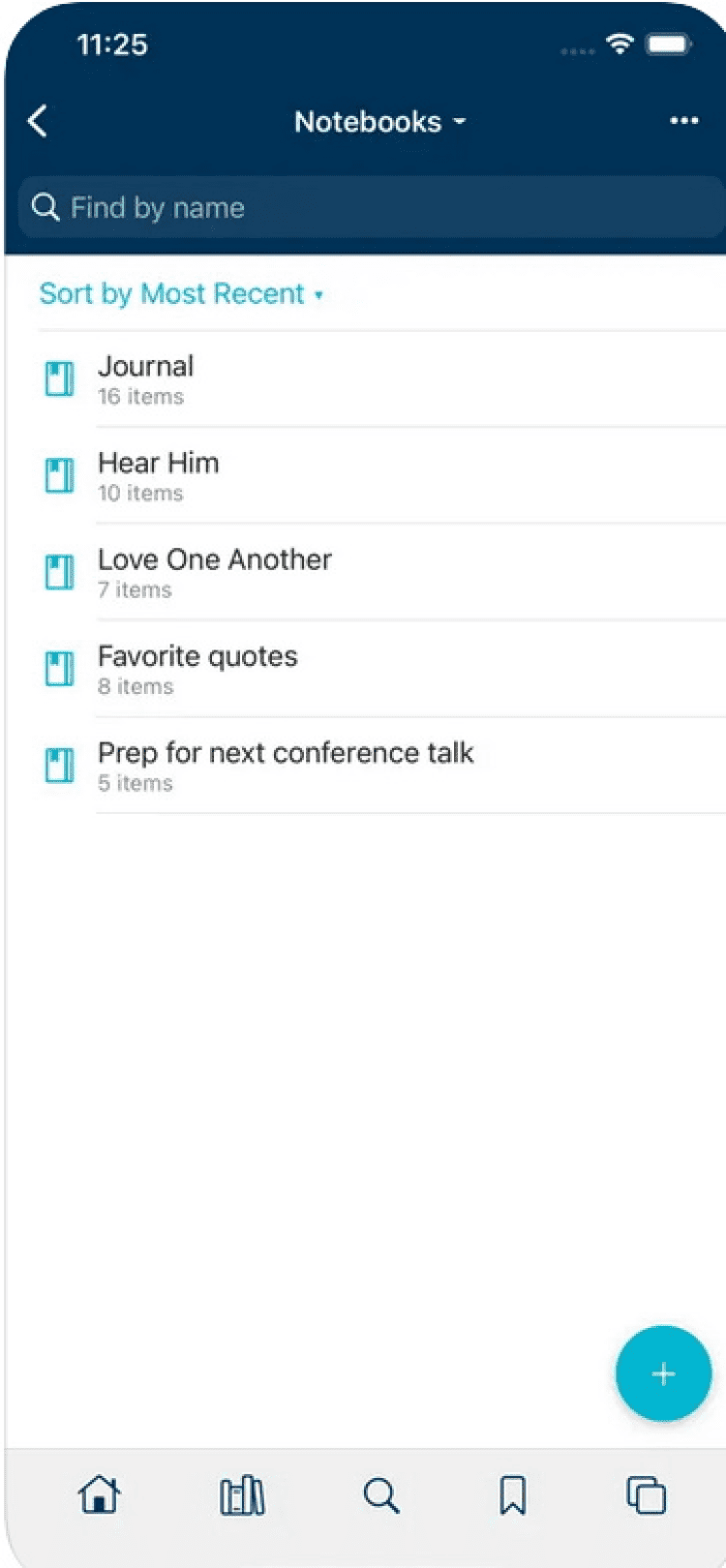Tap the Journal notebook icon
The height and width of the screenshot is (1568, 726).
pos(60,378)
